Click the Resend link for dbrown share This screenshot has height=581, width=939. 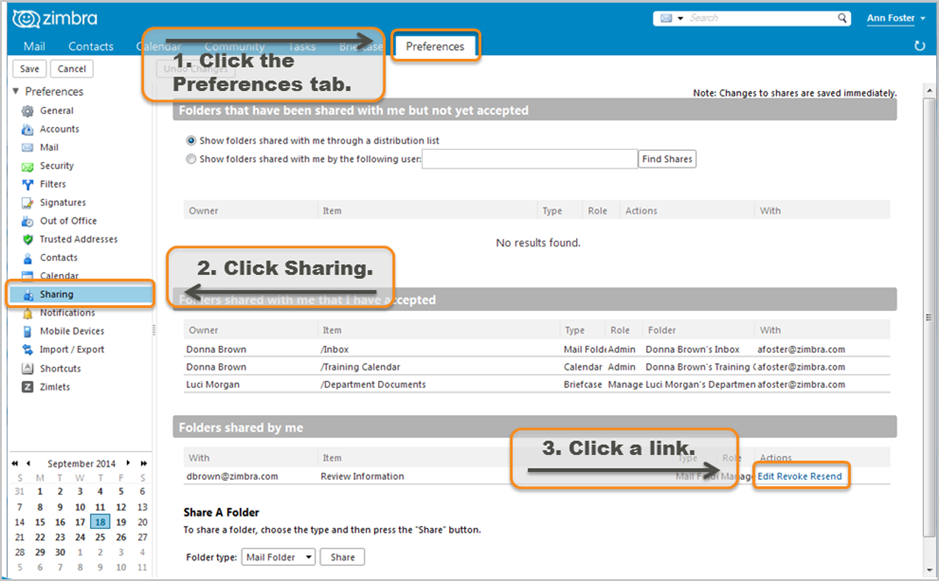[x=826, y=477]
